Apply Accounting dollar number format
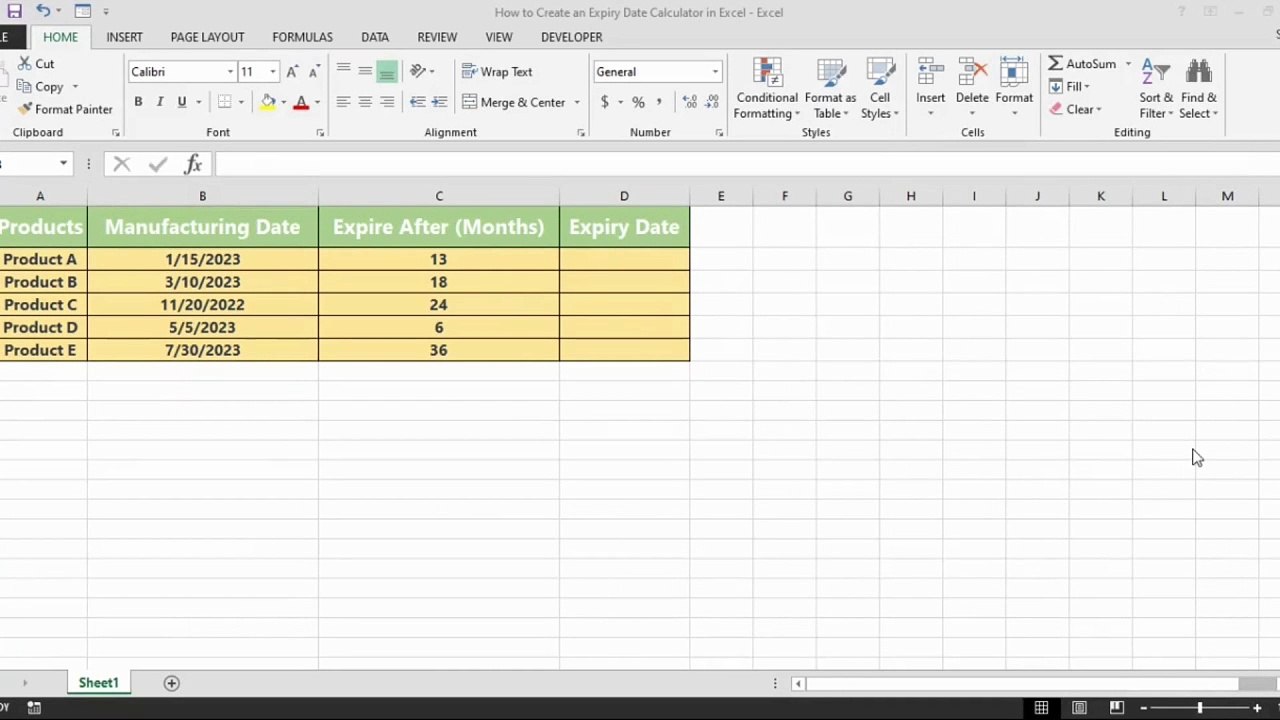 [604, 102]
